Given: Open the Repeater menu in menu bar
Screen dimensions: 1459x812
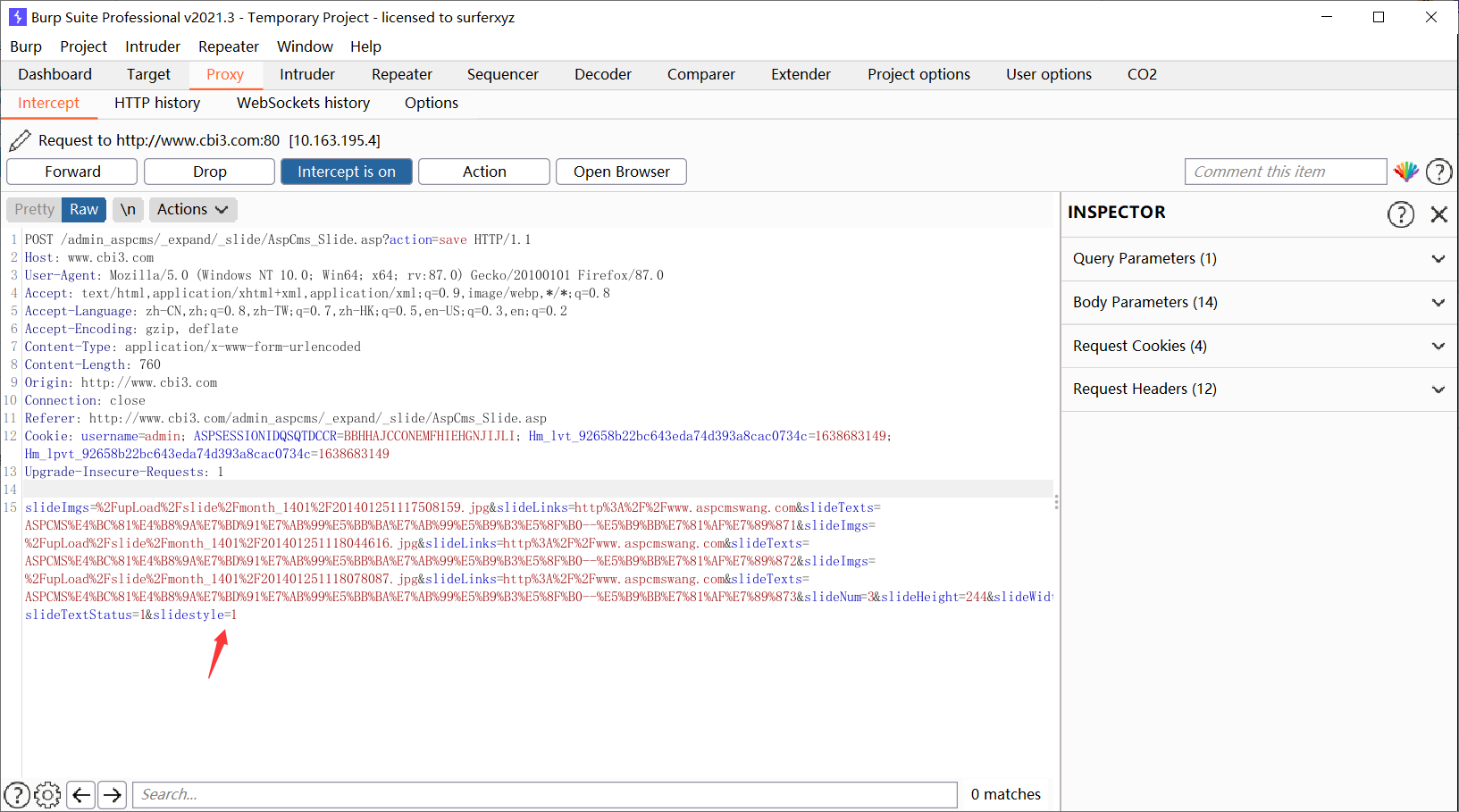Looking at the screenshot, I should [x=229, y=46].
